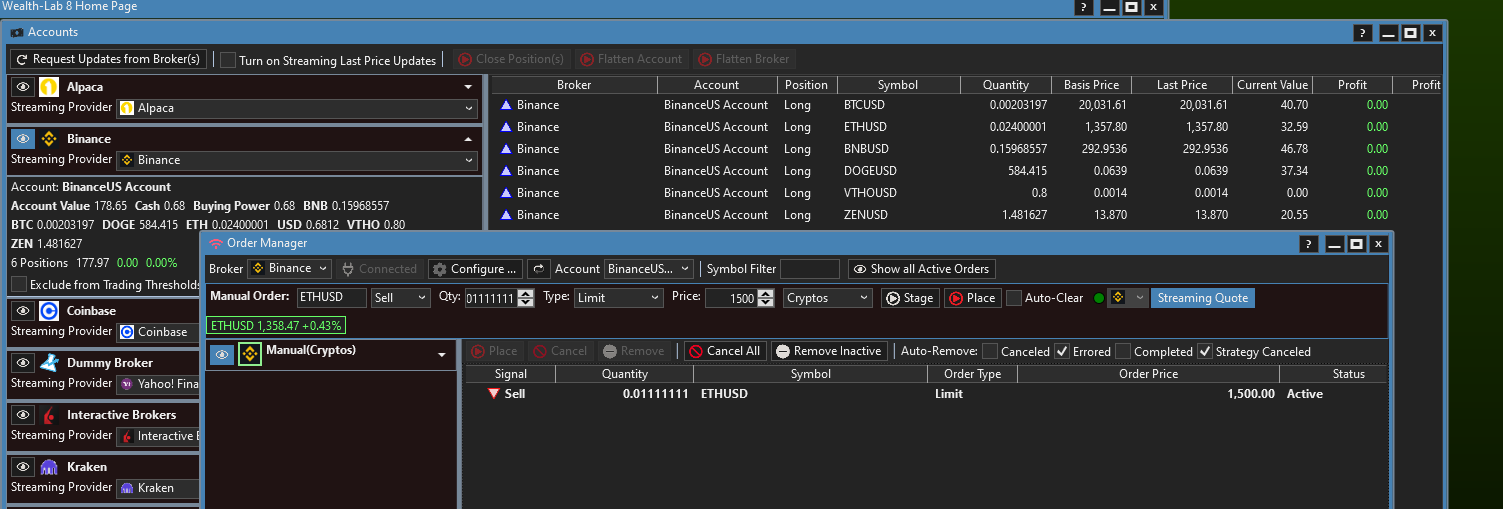Click the Price stepper arrows
This screenshot has width=1503, height=509.
pyautogui.click(x=766, y=298)
